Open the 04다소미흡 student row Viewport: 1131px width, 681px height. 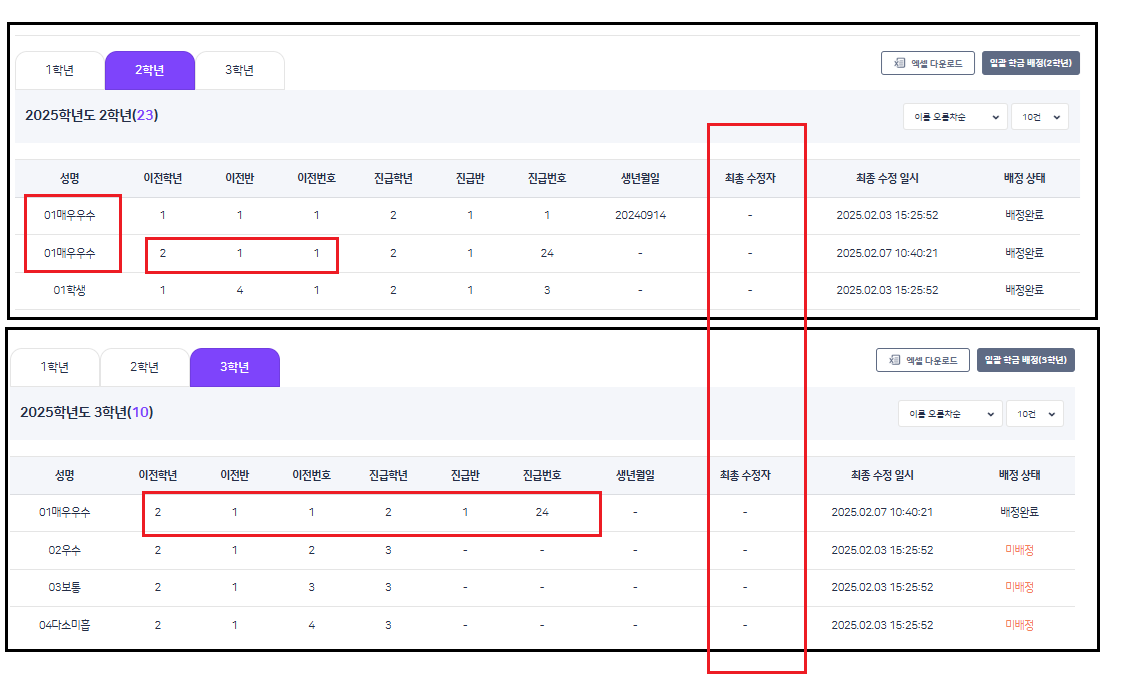point(65,625)
